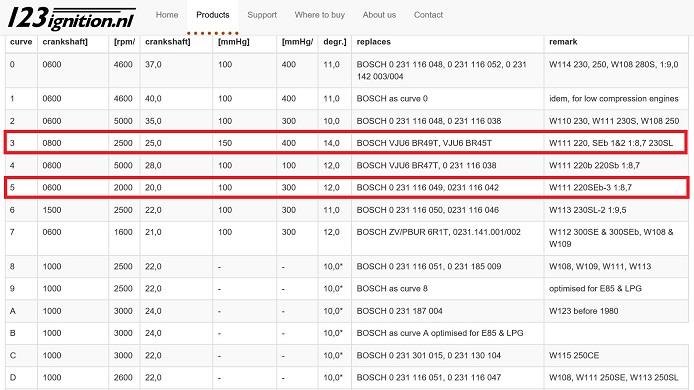
Task: Click the 'degr.]' column header
Action: 335,42
